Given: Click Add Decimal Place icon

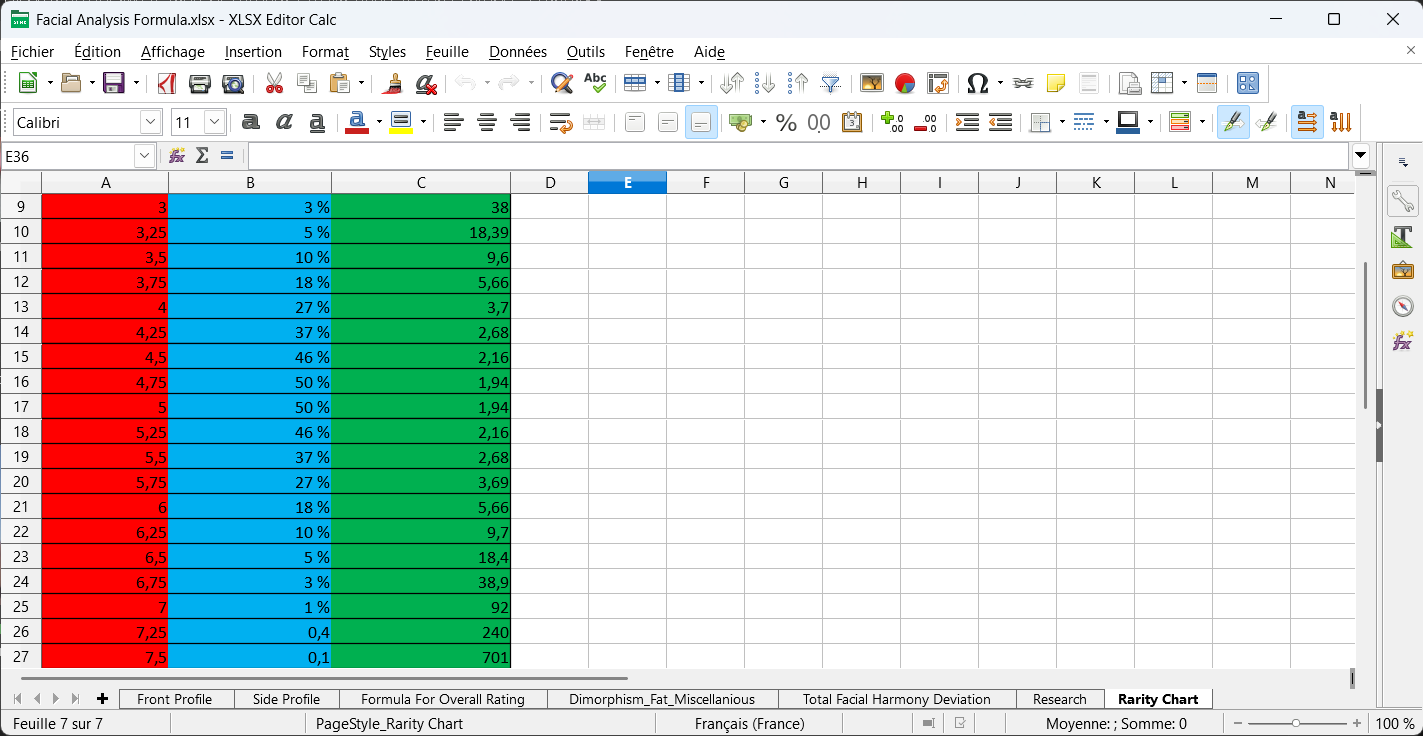Looking at the screenshot, I should 892,122.
